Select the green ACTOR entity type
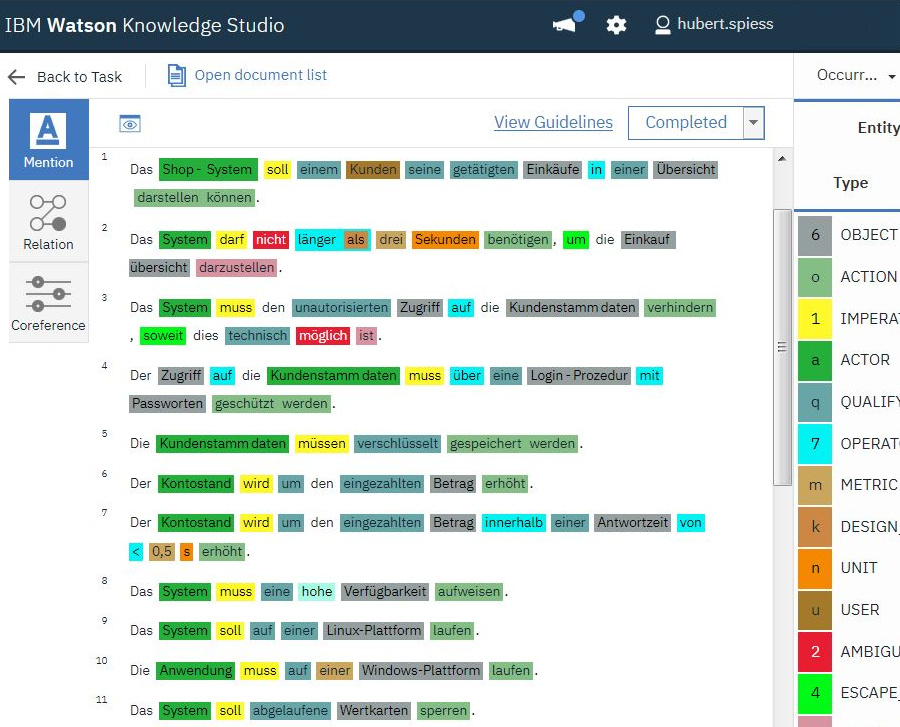This screenshot has height=727, width=900. pos(815,360)
